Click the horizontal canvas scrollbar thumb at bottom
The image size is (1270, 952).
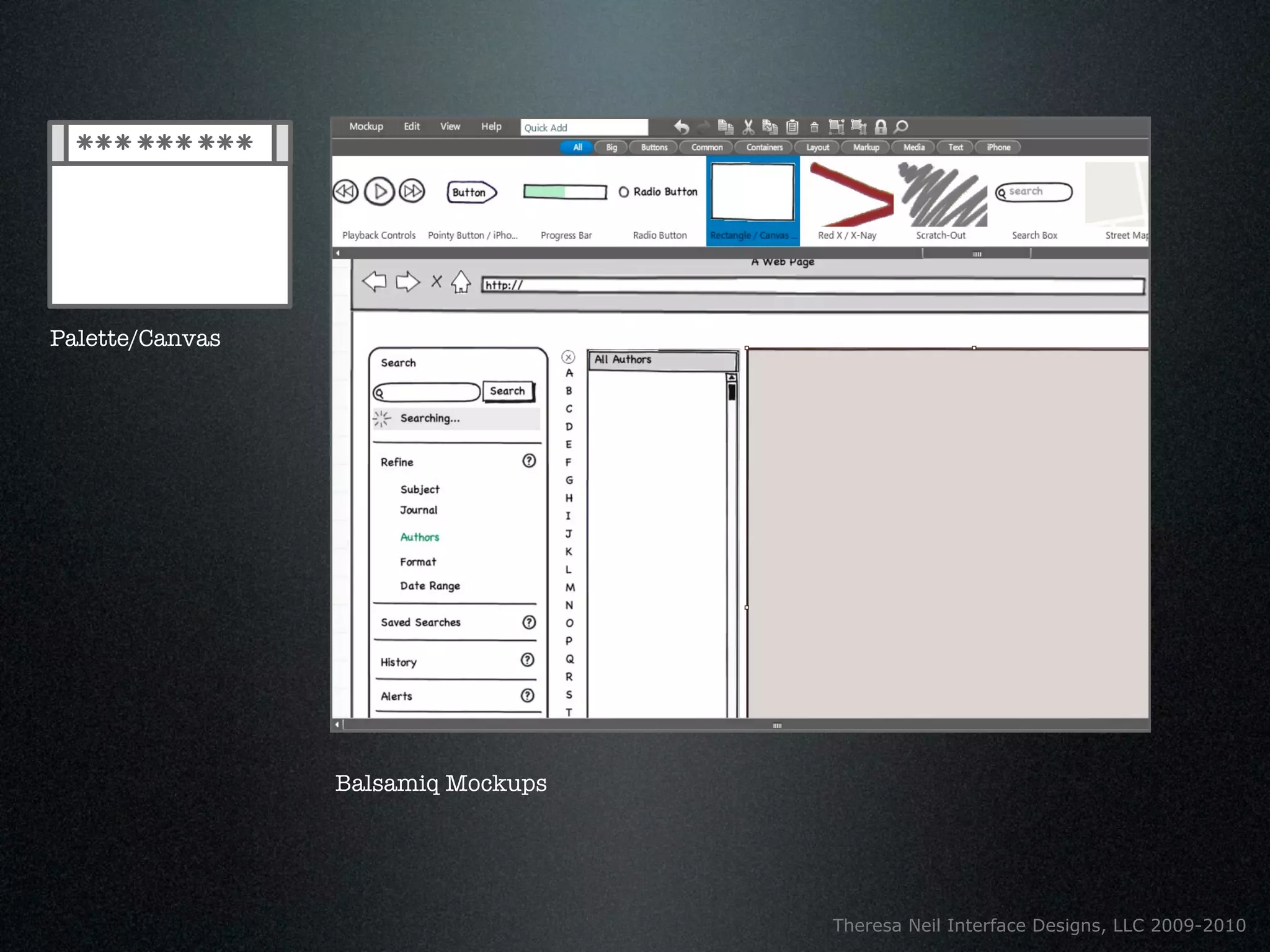pos(777,726)
